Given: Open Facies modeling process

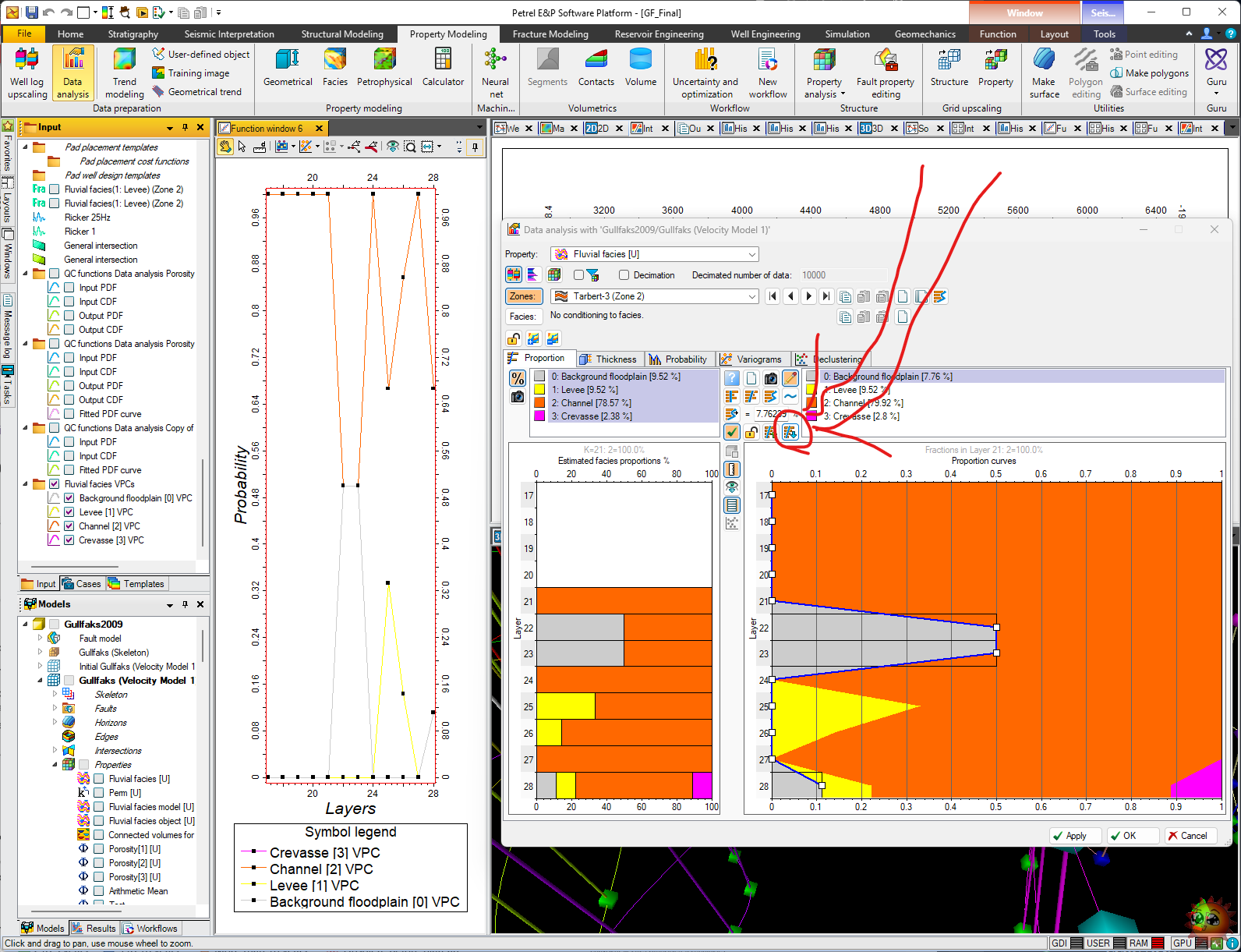Looking at the screenshot, I should pos(335,67).
